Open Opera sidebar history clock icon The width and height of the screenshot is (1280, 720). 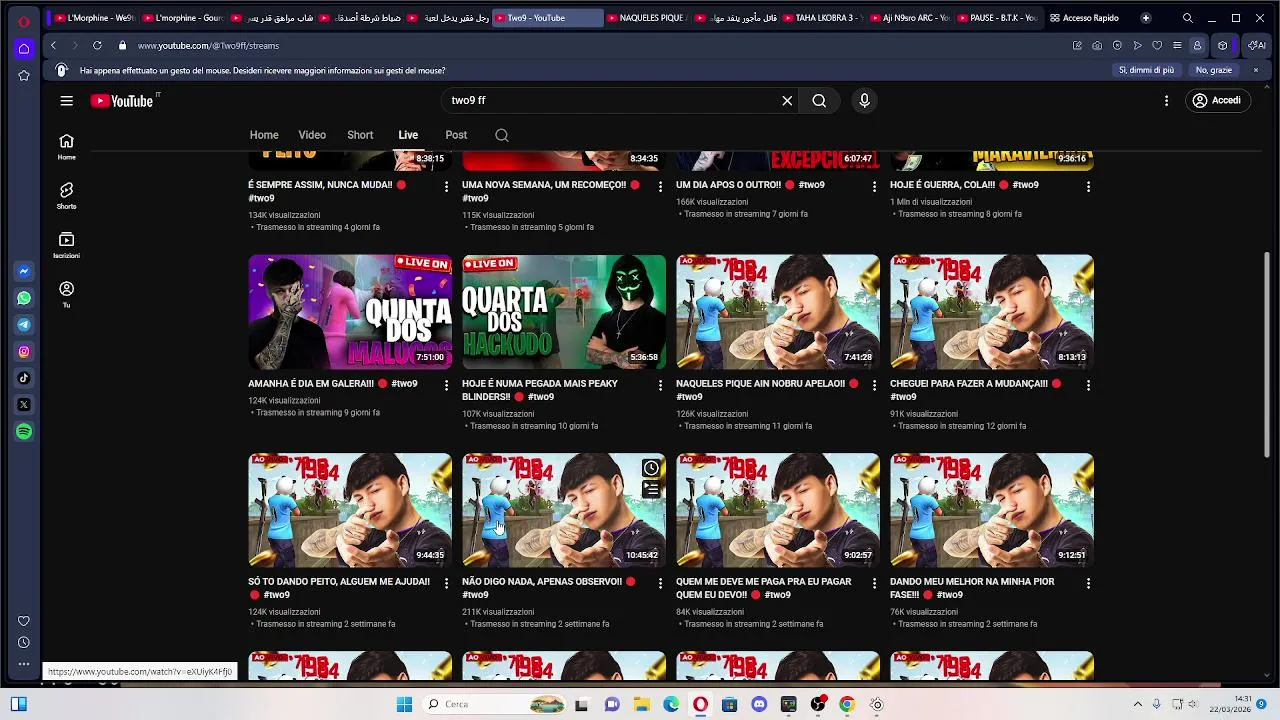(x=24, y=643)
